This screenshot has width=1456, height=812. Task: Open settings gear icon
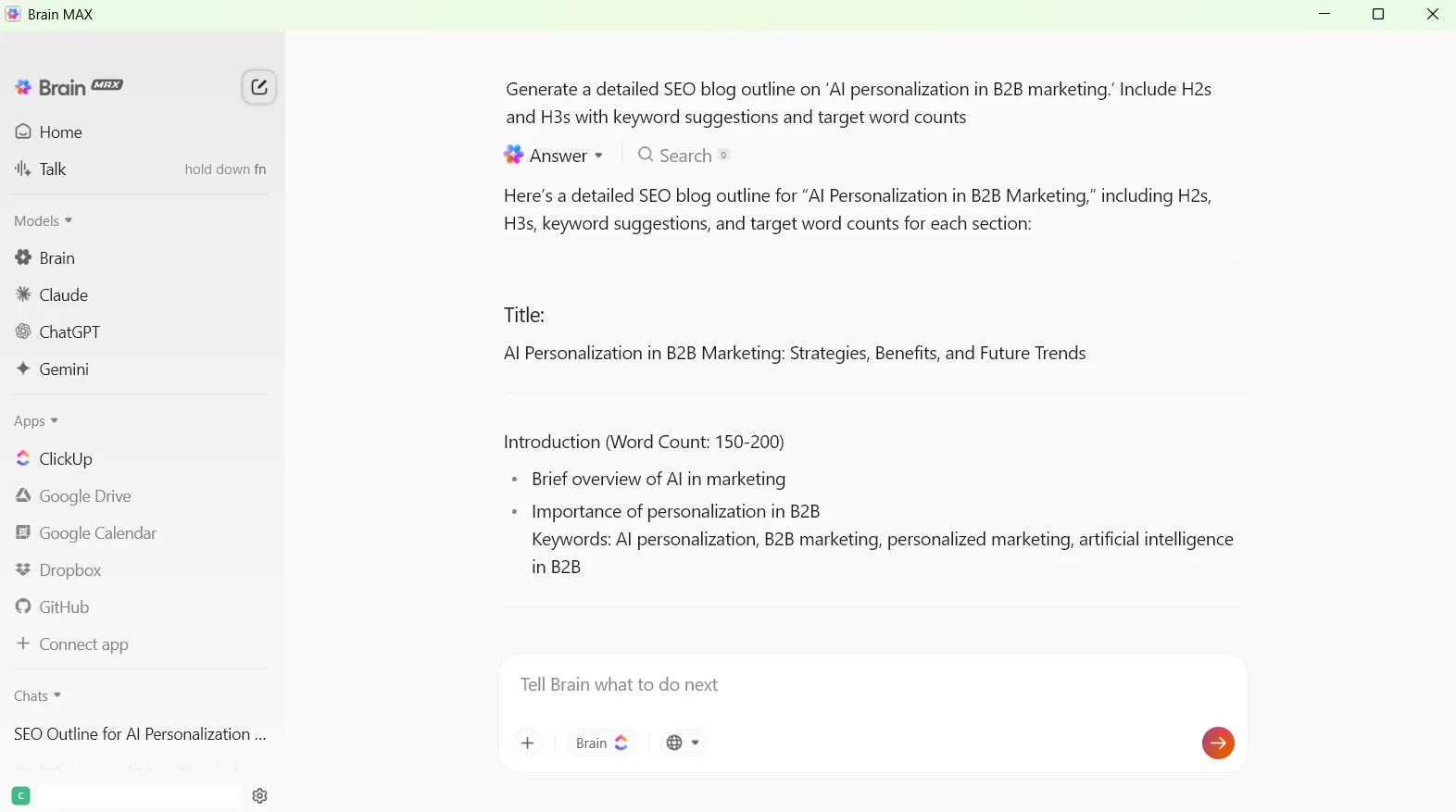point(260,796)
